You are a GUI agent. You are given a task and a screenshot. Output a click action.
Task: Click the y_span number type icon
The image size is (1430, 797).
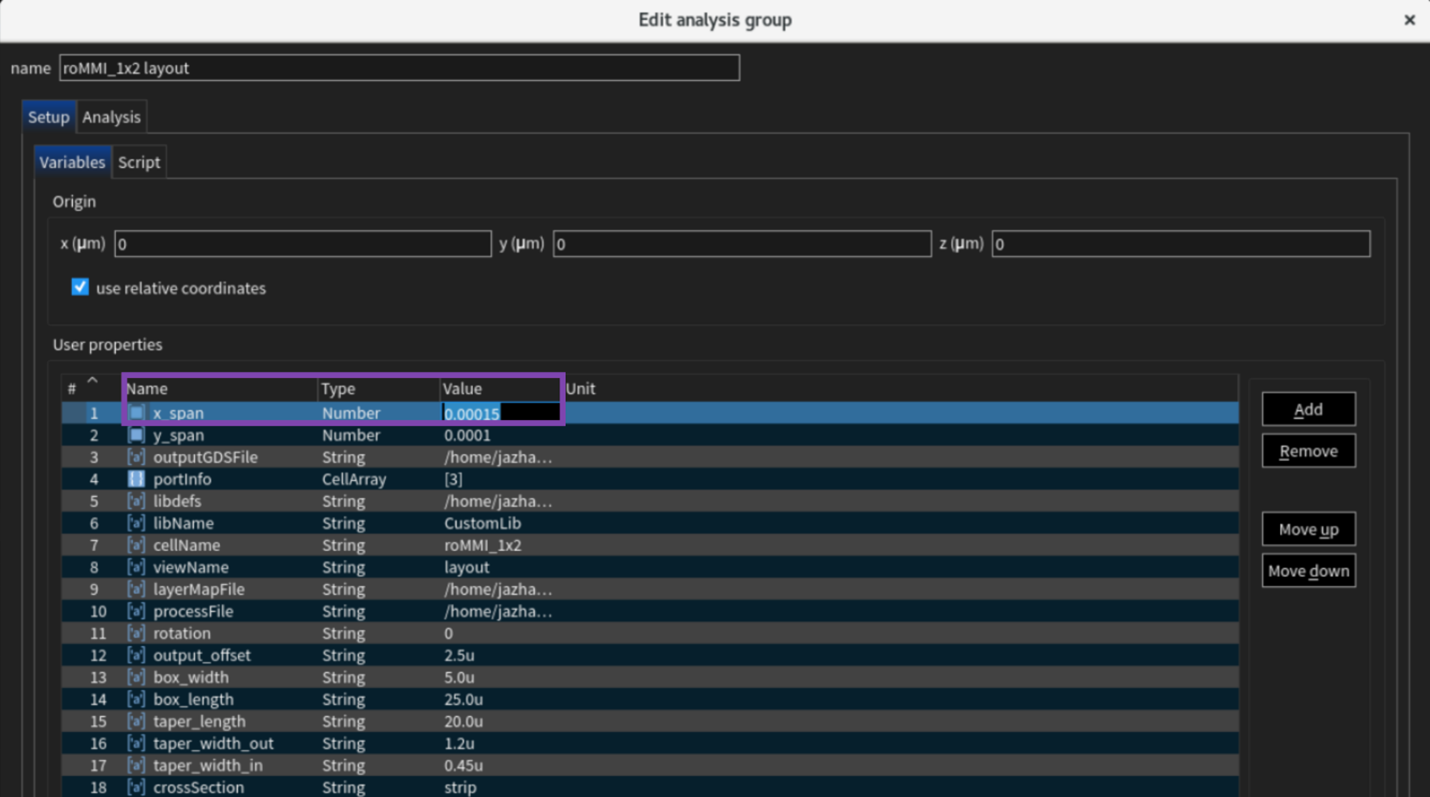(137, 435)
